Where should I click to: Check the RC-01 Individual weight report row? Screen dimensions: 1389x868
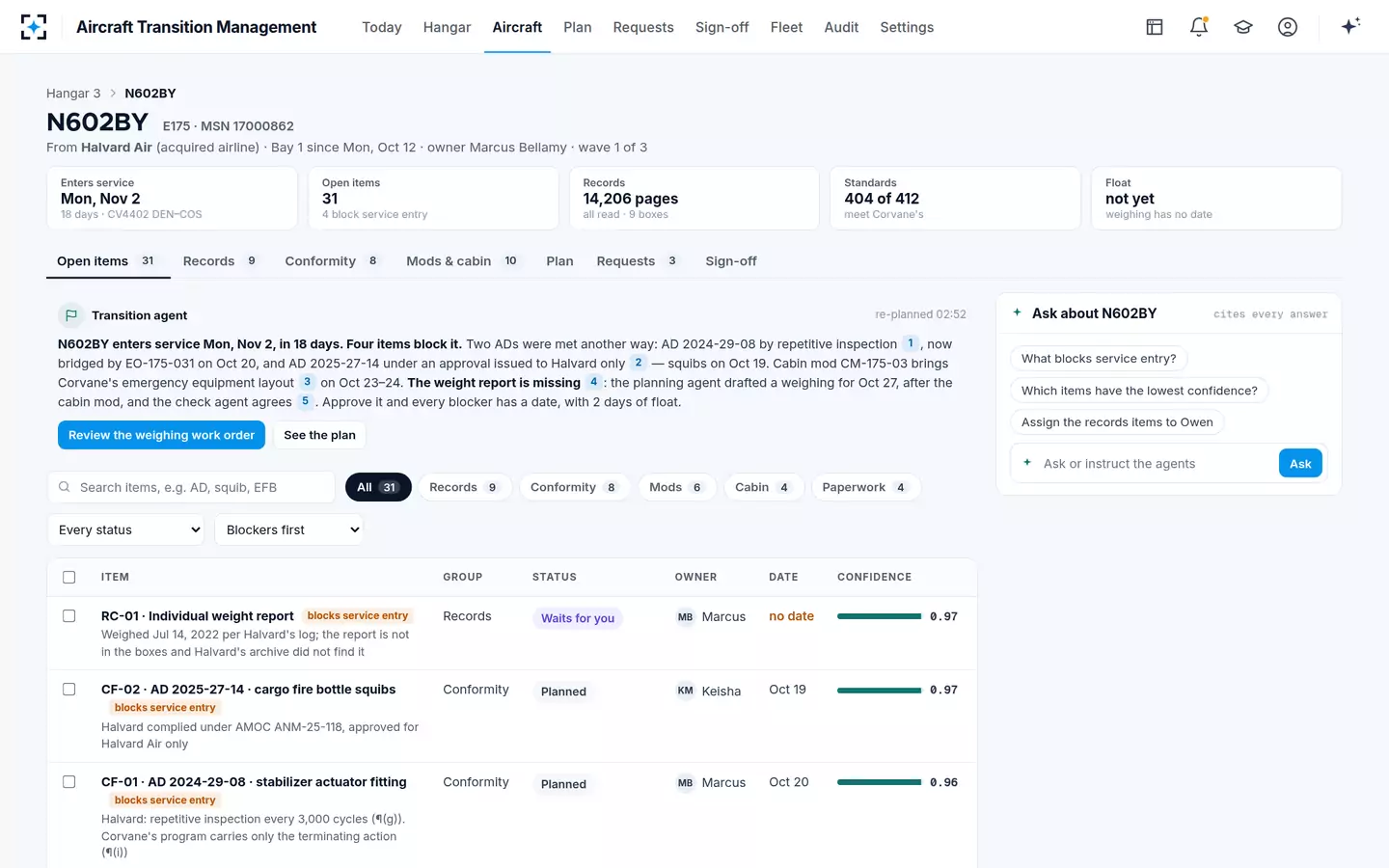point(69,616)
